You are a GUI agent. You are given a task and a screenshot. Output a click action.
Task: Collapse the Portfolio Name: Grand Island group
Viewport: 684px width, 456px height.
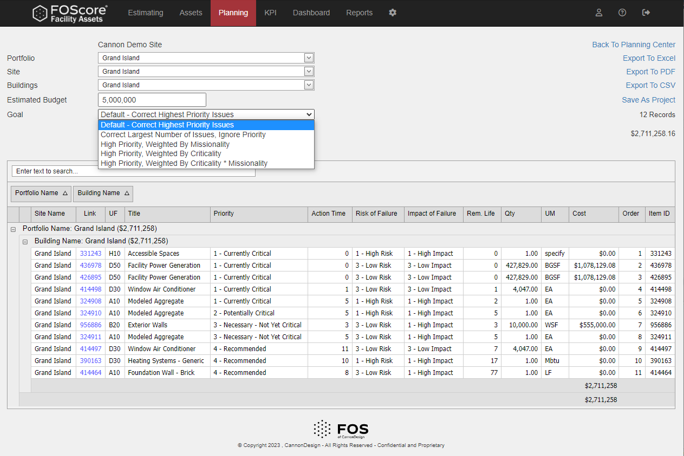(x=13, y=229)
